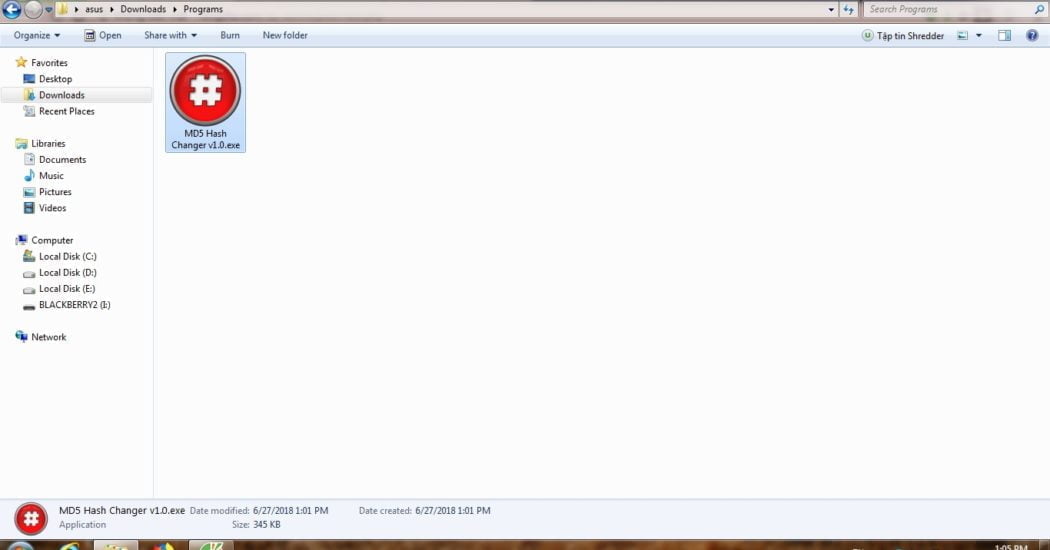
Task: Select Network in the navigation pane
Action: pyautogui.click(x=48, y=337)
